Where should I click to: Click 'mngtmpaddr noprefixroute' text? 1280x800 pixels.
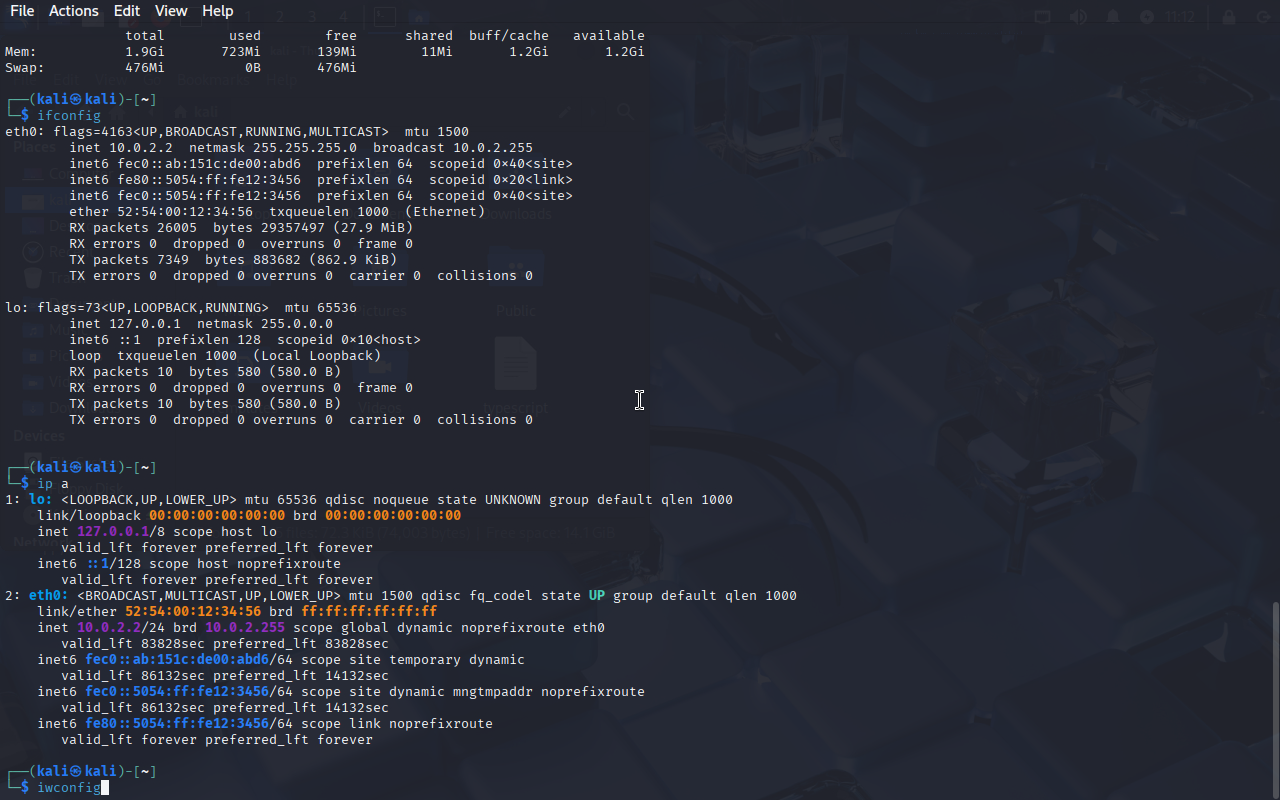[549, 692]
